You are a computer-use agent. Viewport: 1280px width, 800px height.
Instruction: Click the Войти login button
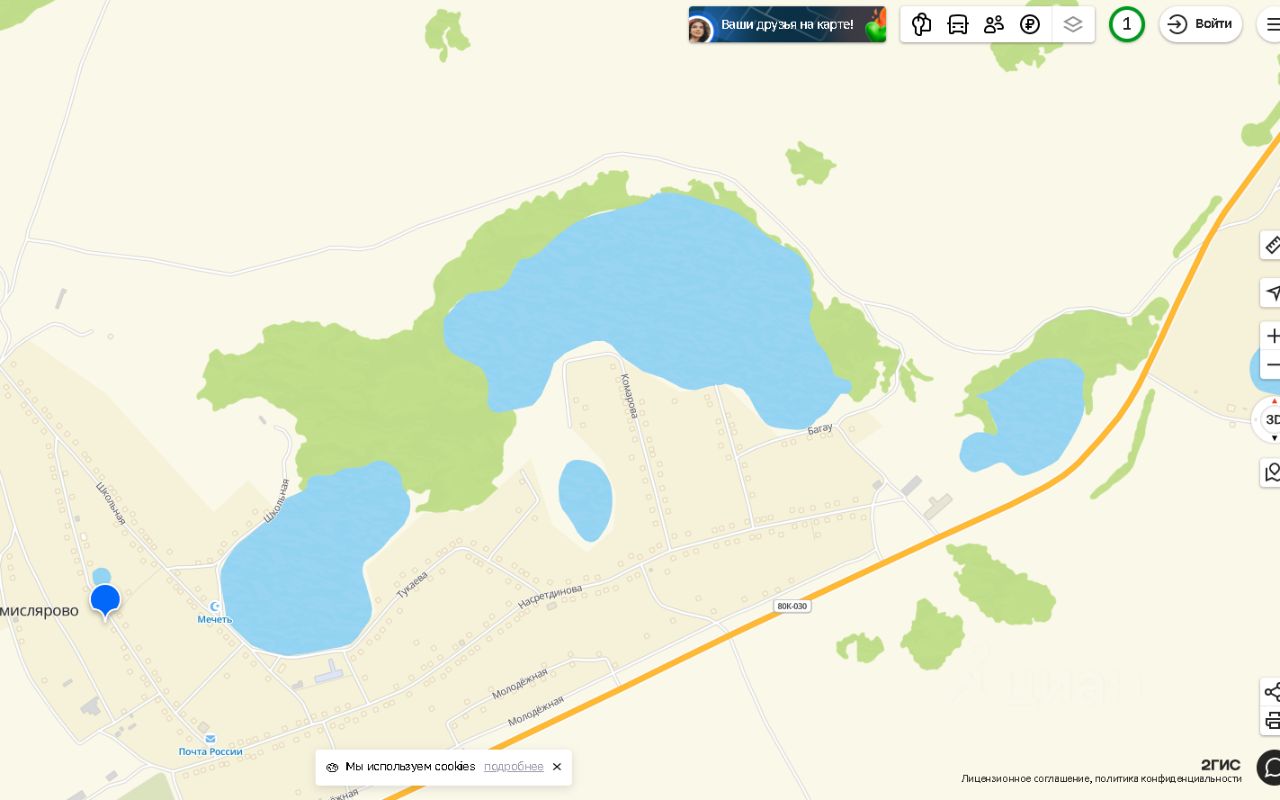[1200, 24]
